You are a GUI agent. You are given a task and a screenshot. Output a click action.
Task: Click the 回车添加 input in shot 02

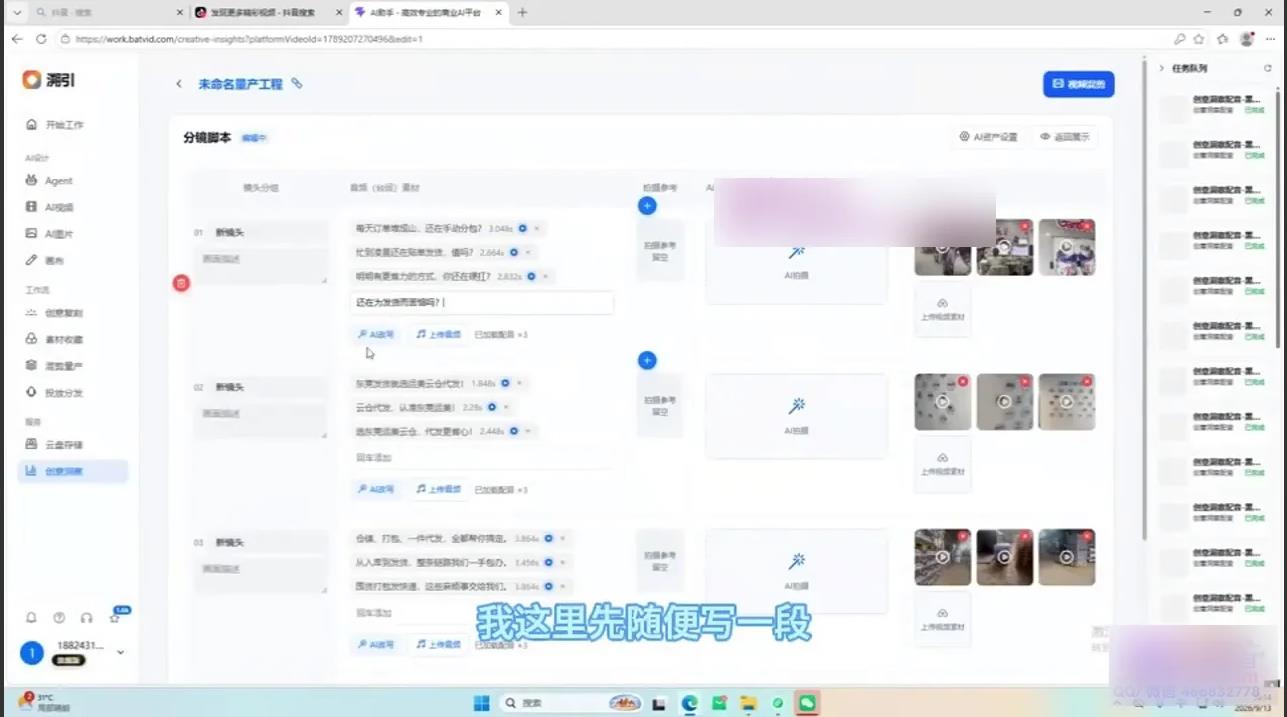(x=481, y=457)
